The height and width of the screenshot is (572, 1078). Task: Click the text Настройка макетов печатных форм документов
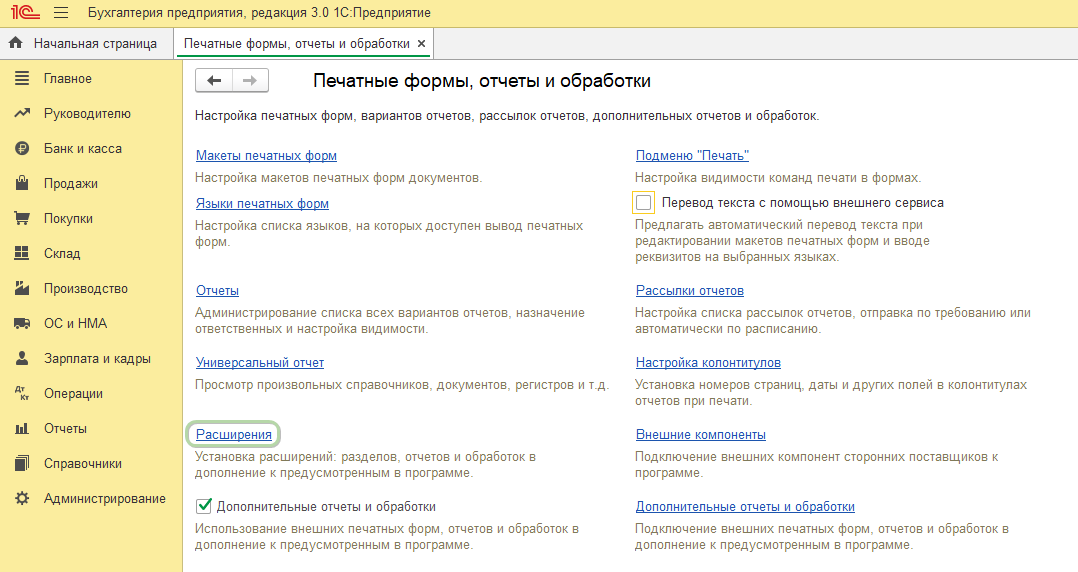click(x=339, y=177)
